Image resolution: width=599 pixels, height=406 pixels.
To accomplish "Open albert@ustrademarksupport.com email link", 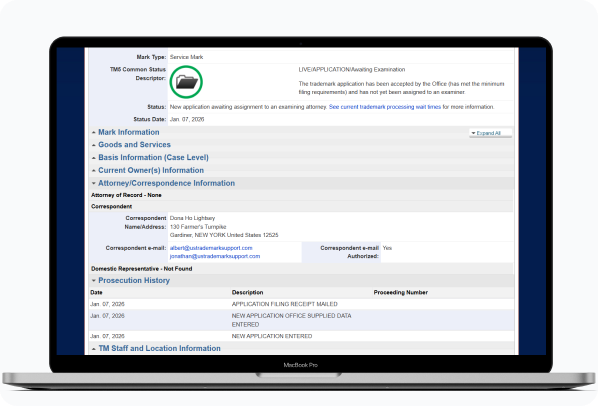I will pos(211,248).
